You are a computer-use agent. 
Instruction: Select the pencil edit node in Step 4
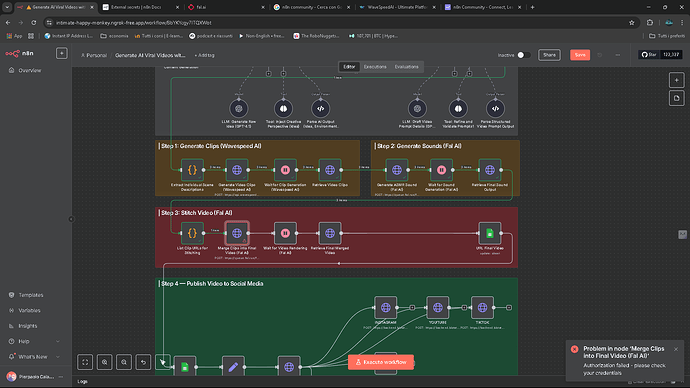click(233, 366)
